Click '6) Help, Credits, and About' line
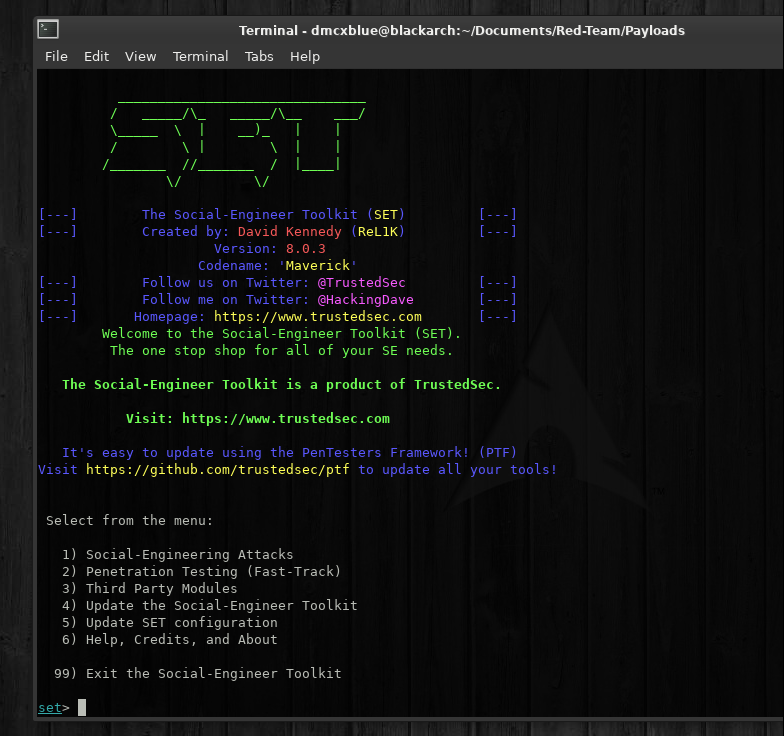This screenshot has width=784, height=736. point(170,640)
